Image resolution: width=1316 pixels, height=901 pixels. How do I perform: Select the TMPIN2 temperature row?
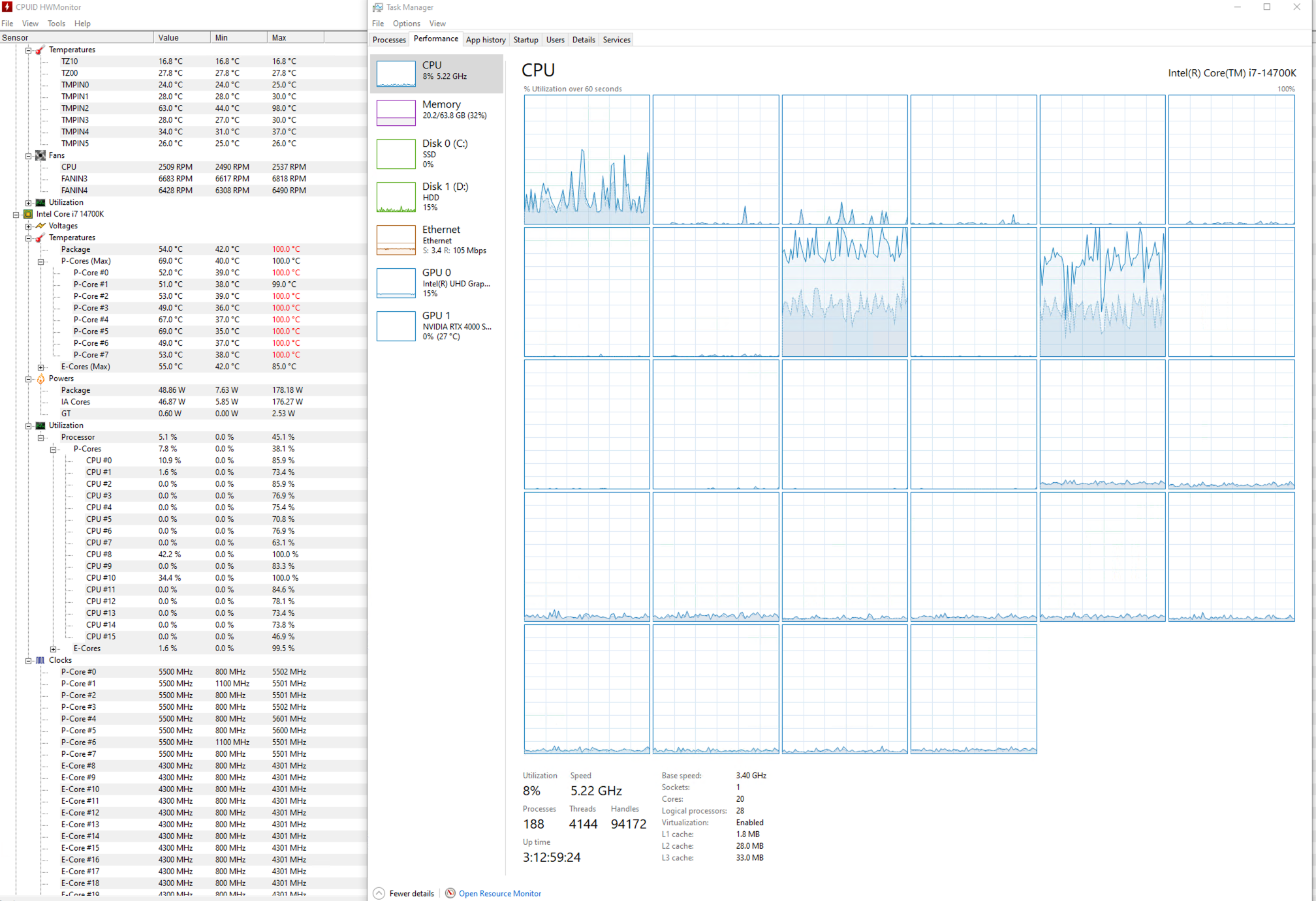(183, 108)
